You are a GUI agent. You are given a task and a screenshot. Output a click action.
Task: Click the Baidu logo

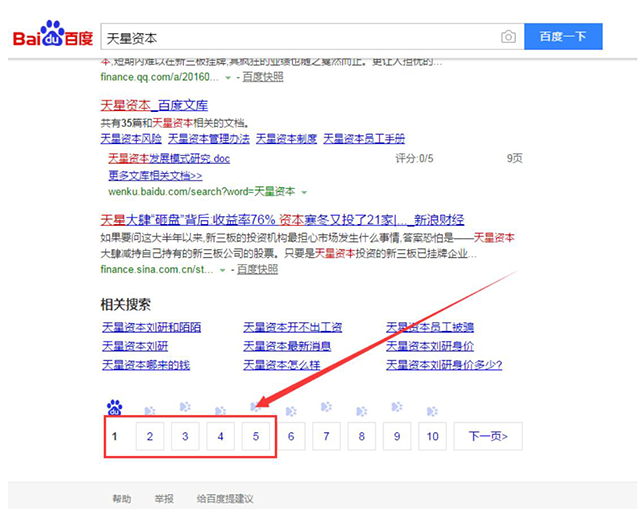click(x=52, y=36)
